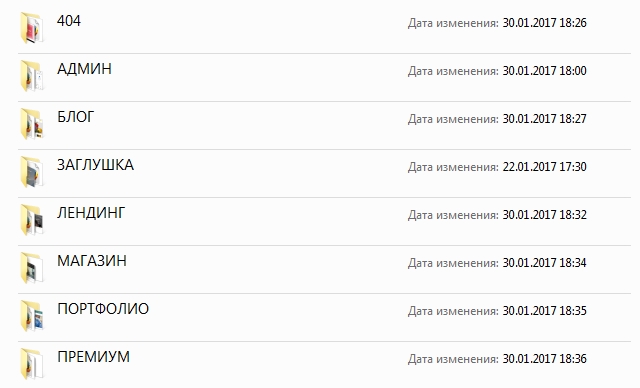Select the ПОРТФОЛИО folder label

point(103,309)
